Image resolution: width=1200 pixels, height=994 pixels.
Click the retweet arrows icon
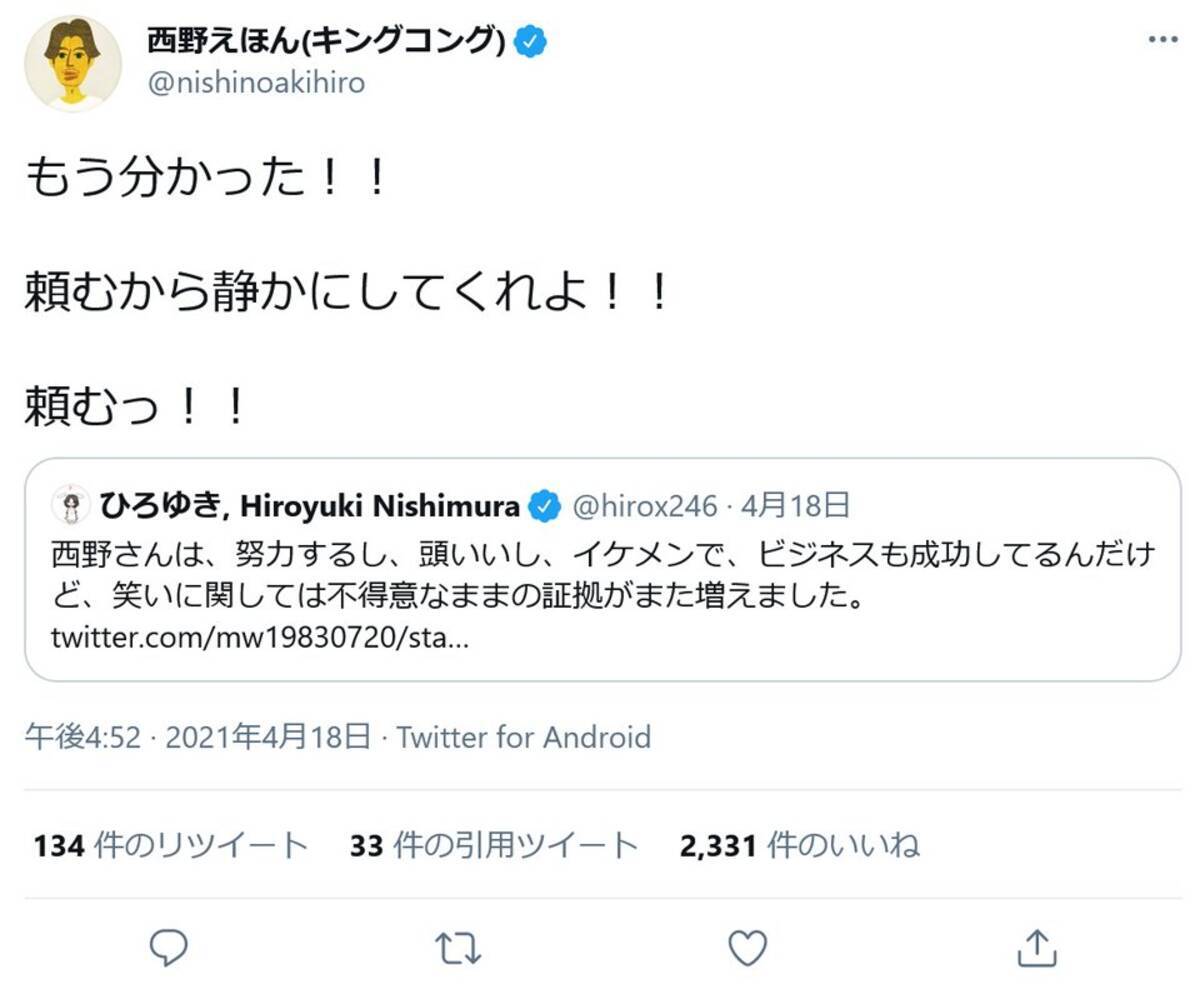point(457,946)
